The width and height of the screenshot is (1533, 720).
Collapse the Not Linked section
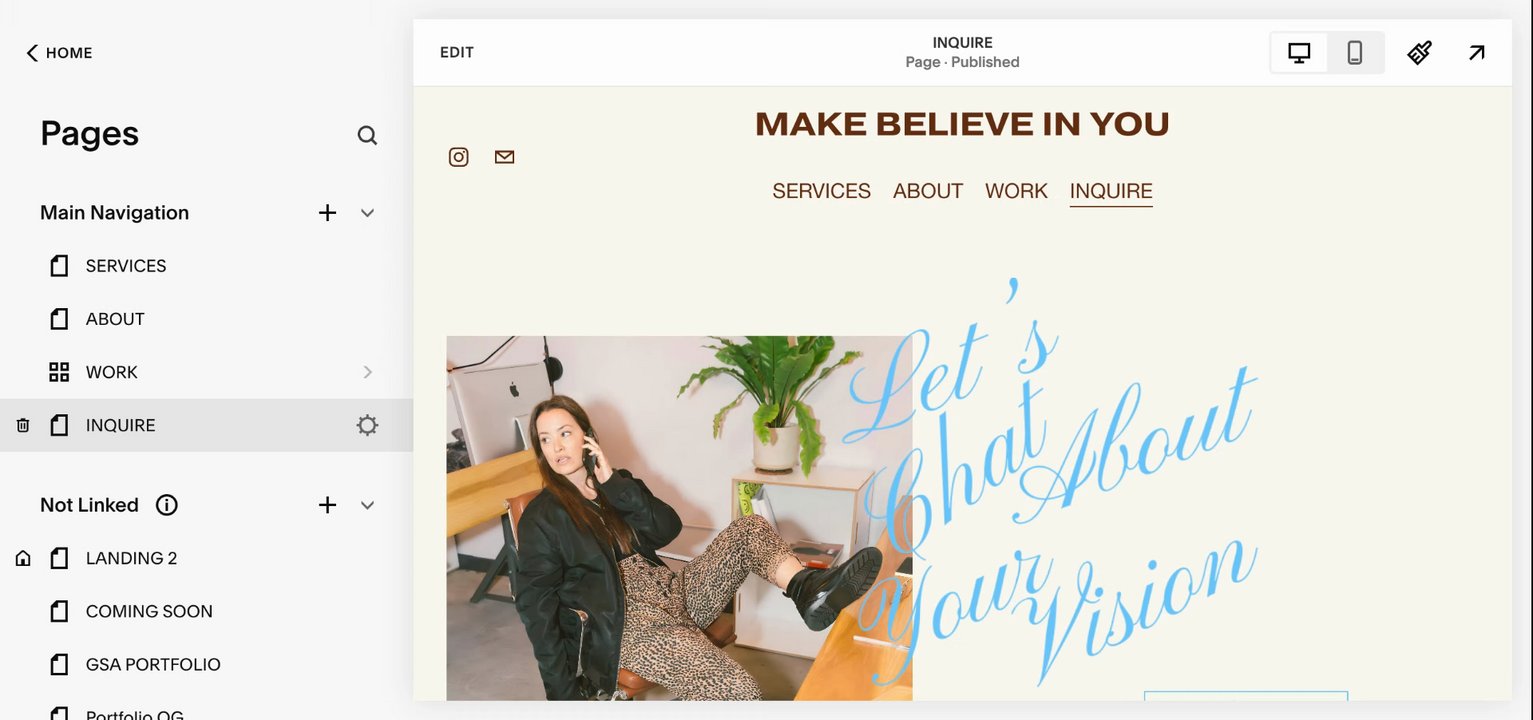pos(367,505)
